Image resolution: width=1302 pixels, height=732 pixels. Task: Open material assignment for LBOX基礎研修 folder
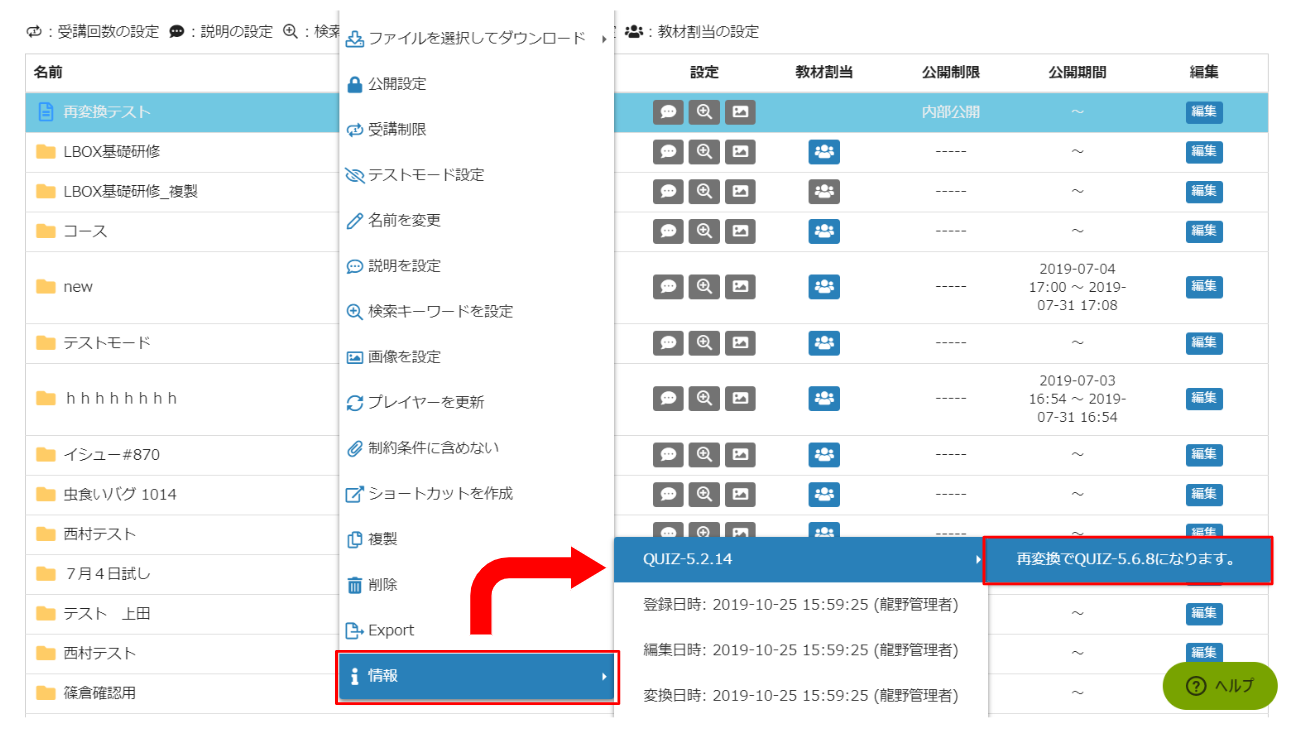(824, 152)
